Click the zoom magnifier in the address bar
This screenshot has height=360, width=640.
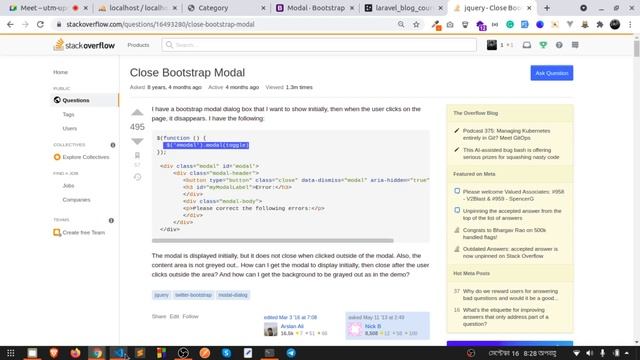point(401,24)
